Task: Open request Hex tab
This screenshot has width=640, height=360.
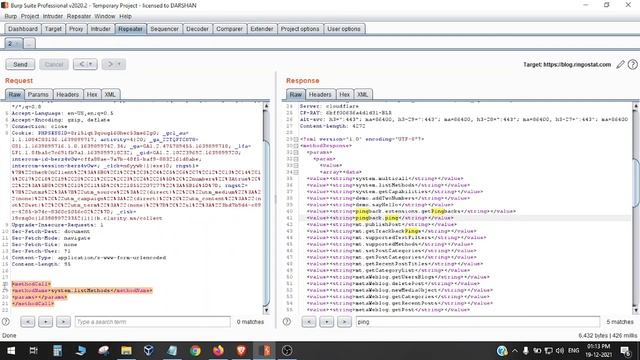Action: pos(92,94)
